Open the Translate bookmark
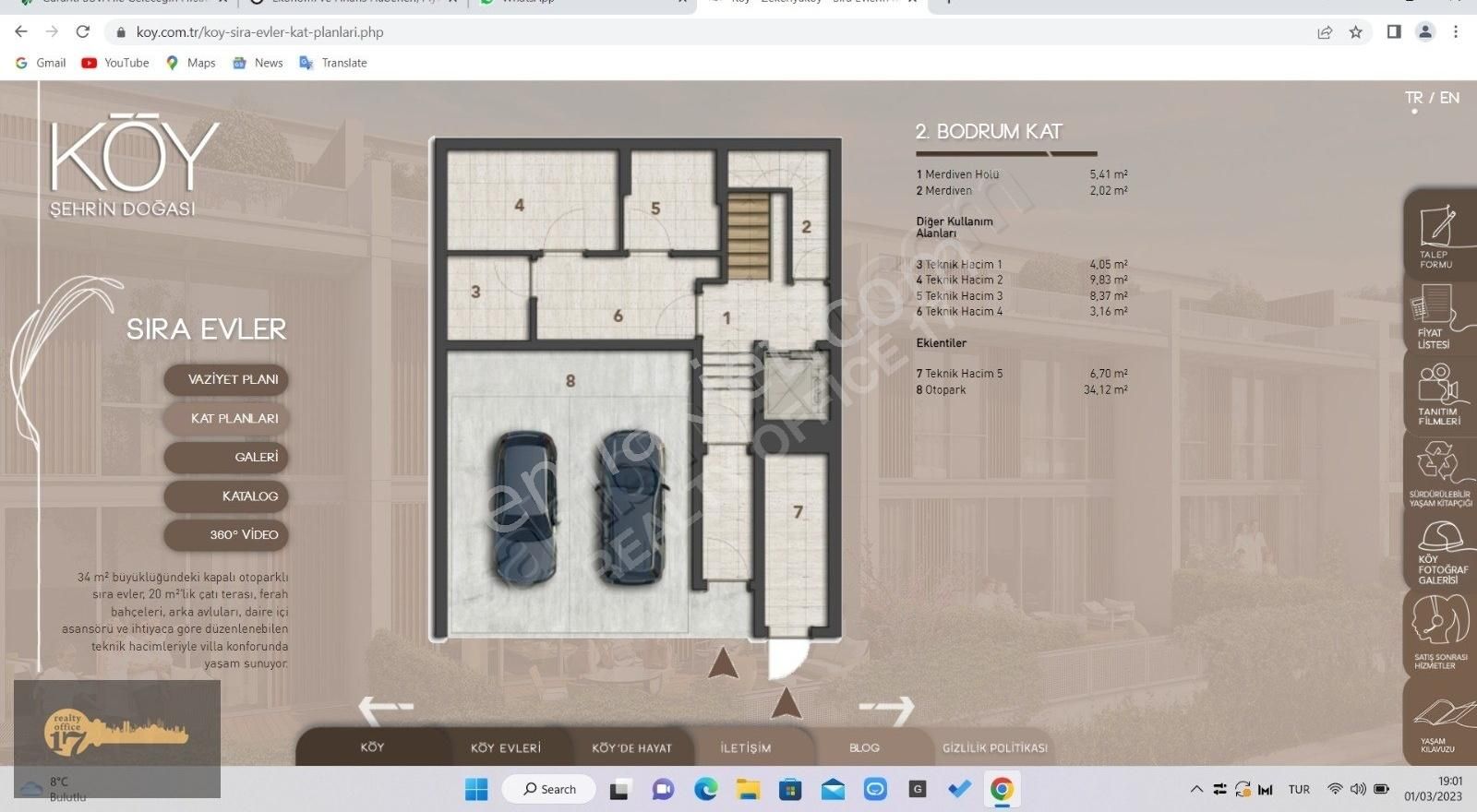The image size is (1477, 812). tap(333, 63)
